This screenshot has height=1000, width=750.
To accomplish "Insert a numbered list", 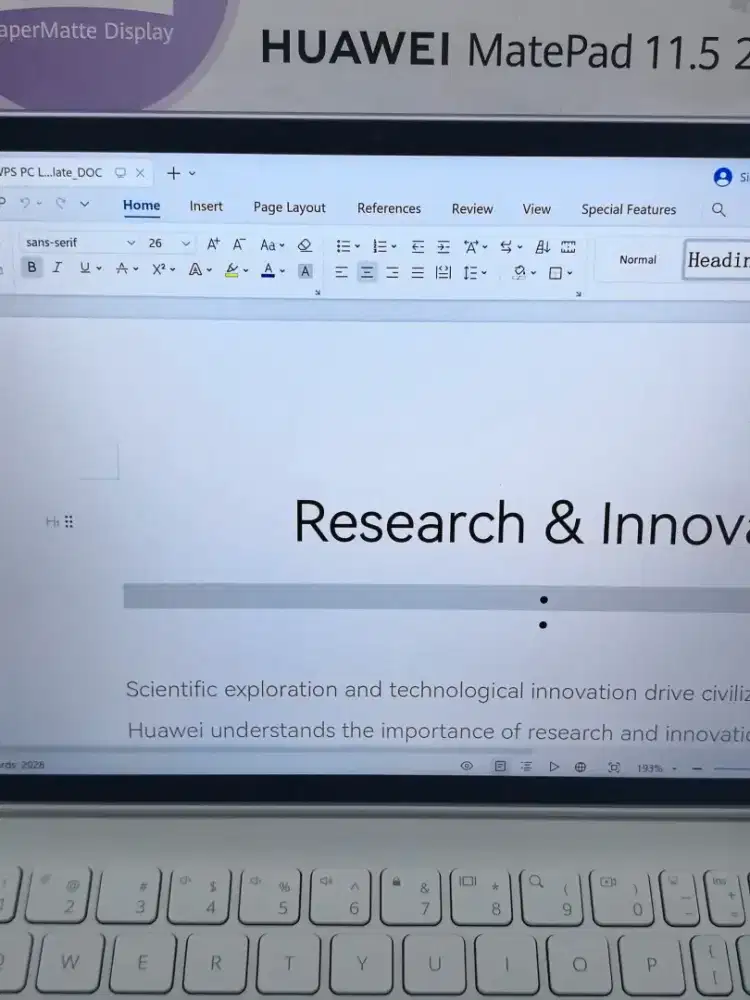I will point(380,246).
